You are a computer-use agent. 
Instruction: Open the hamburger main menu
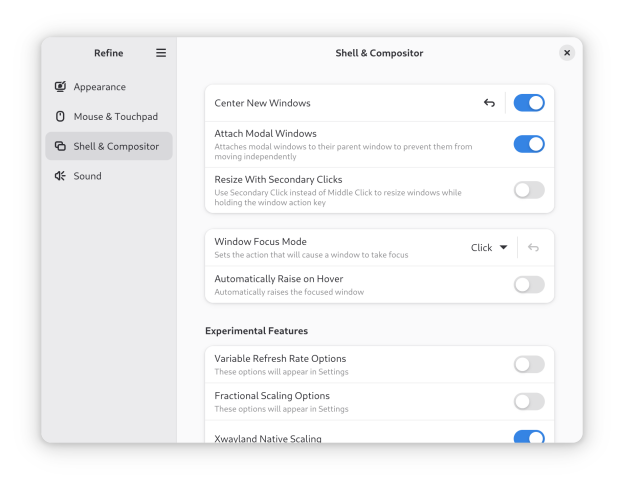tap(161, 53)
